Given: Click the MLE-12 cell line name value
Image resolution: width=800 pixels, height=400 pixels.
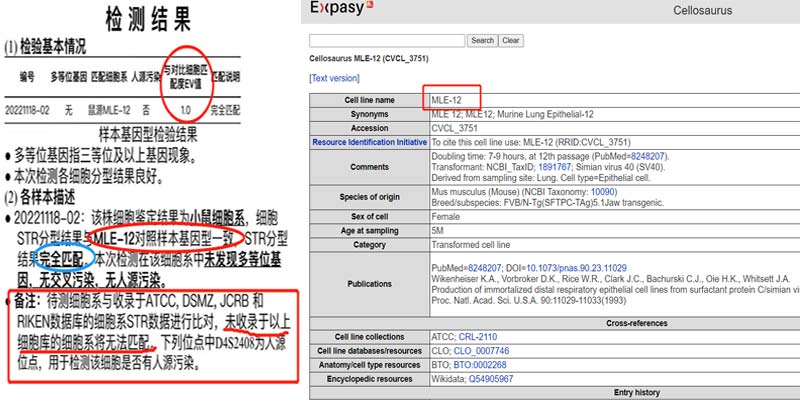Looking at the screenshot, I should [446, 100].
